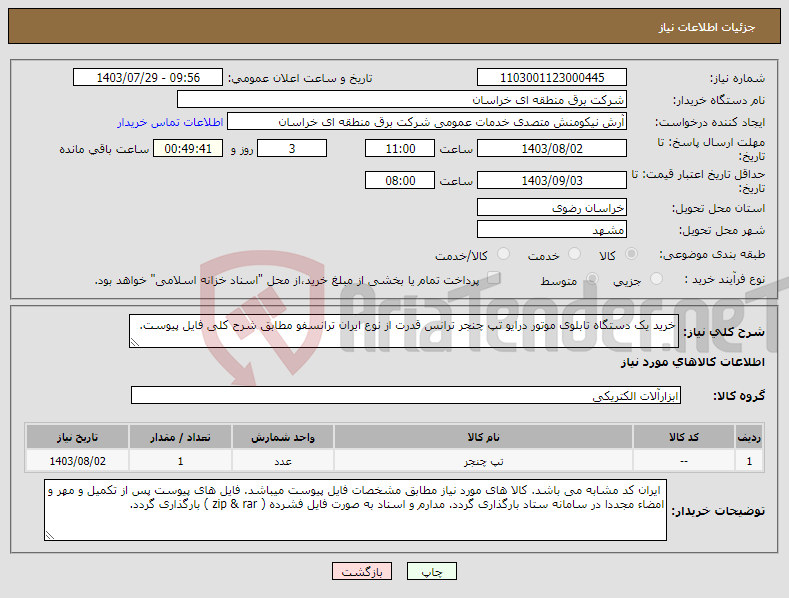Click the شماره نیاز field 1103001123000445
The width and height of the screenshot is (789, 598).
(551, 78)
